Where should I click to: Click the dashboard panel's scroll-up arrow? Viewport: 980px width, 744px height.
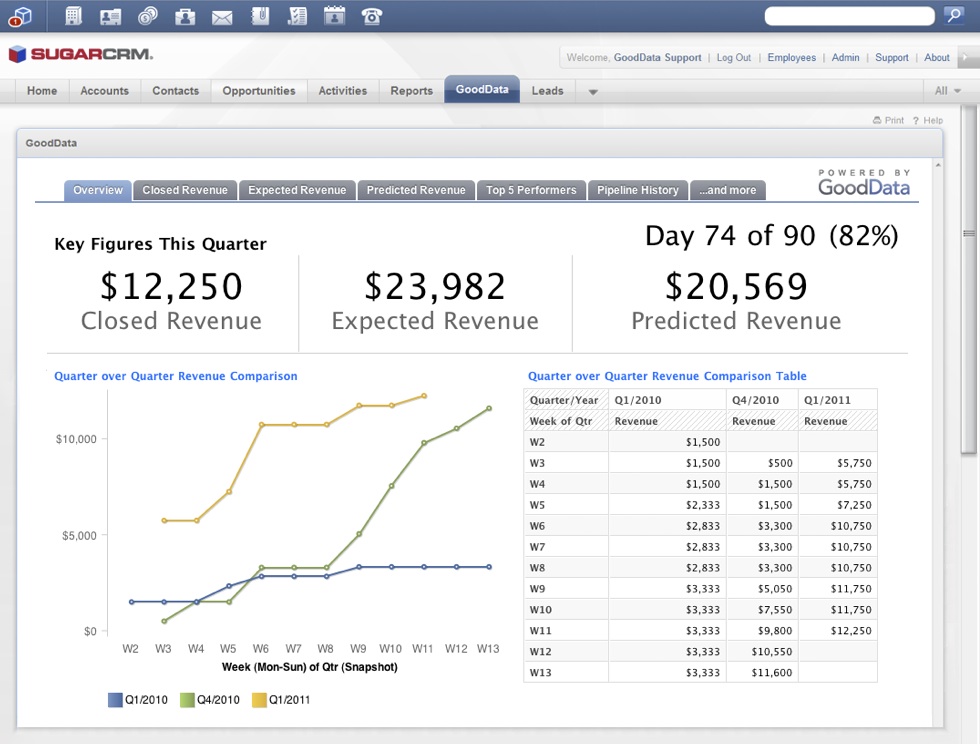click(938, 165)
